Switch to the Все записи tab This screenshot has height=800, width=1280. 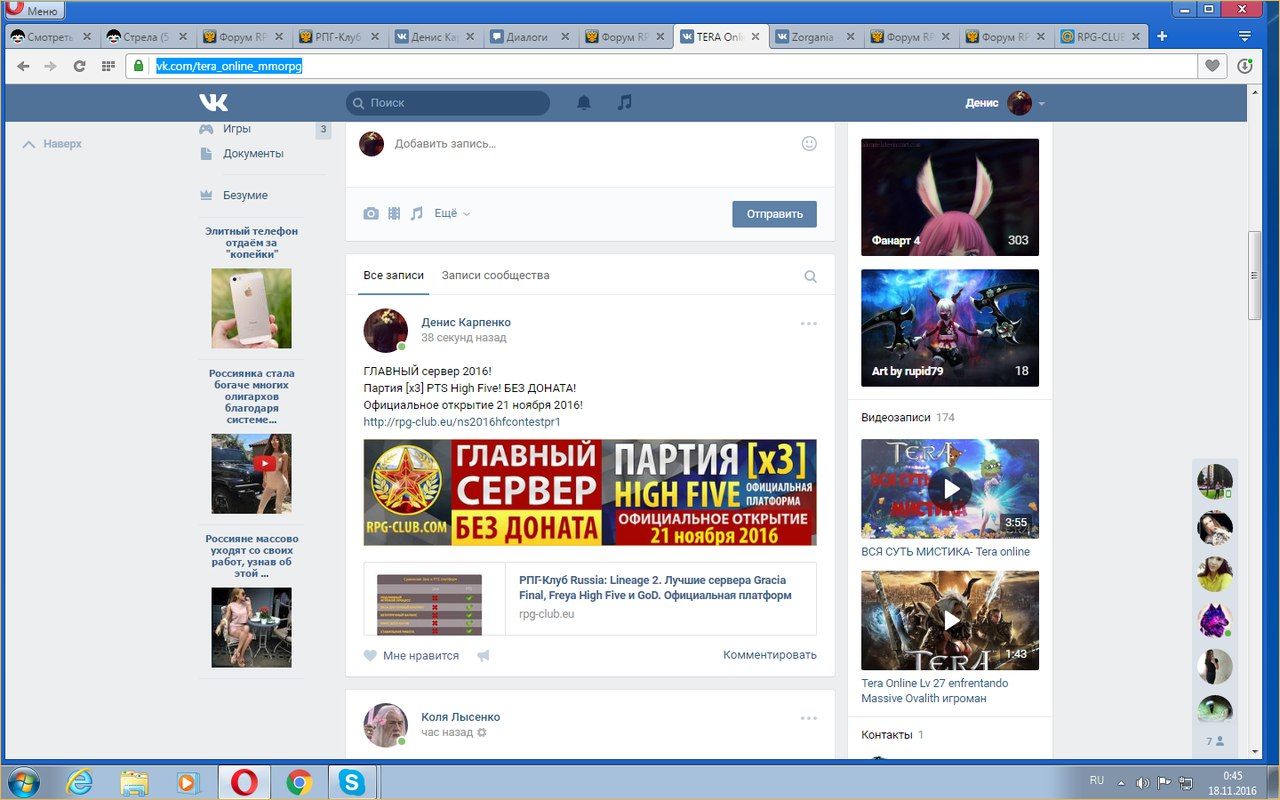[394, 275]
